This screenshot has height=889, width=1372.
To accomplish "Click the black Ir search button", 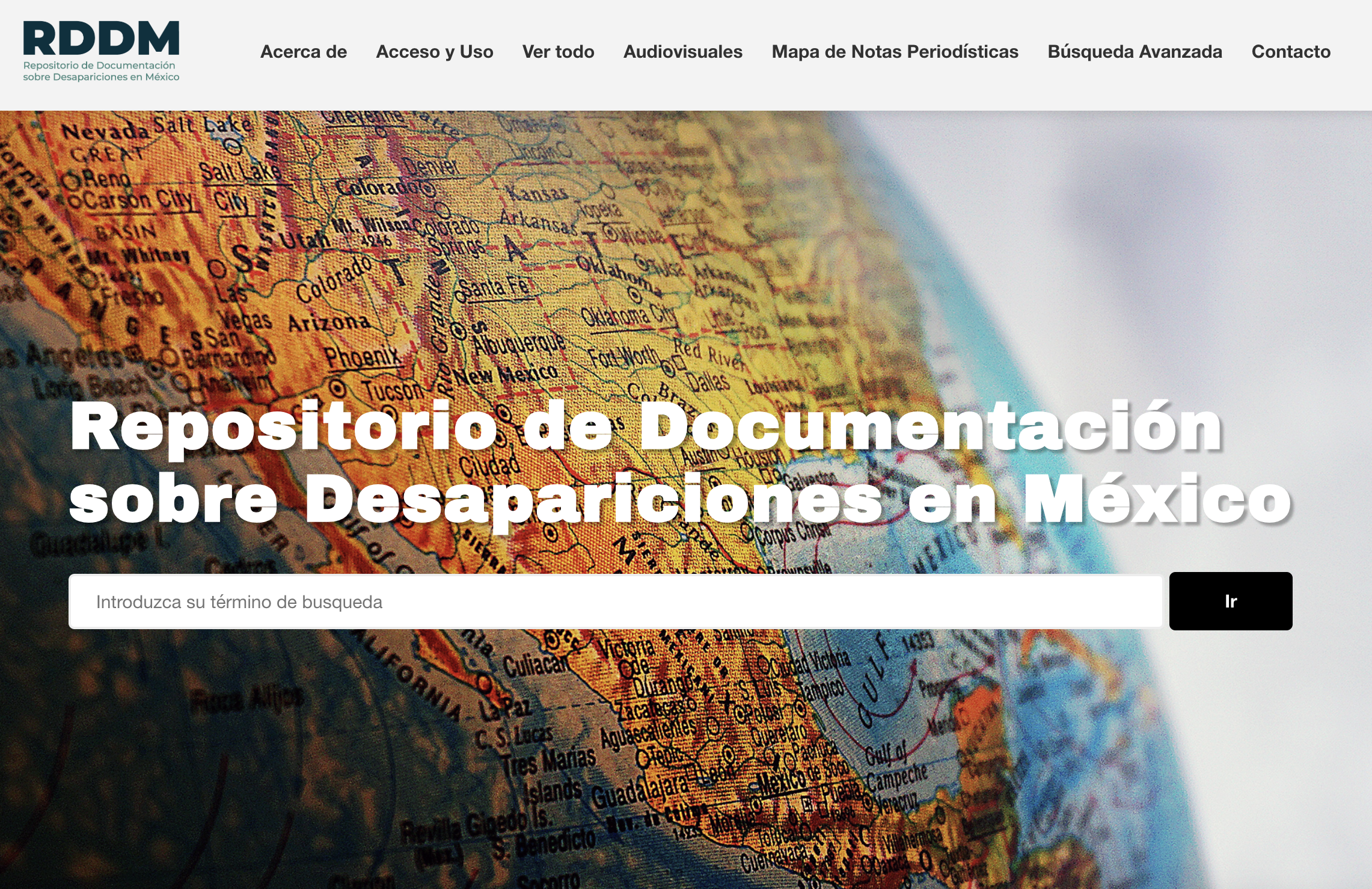I will pyautogui.click(x=1231, y=601).
